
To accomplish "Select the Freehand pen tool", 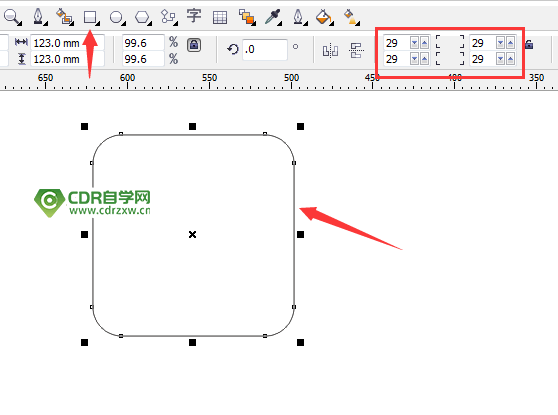I will (38, 16).
